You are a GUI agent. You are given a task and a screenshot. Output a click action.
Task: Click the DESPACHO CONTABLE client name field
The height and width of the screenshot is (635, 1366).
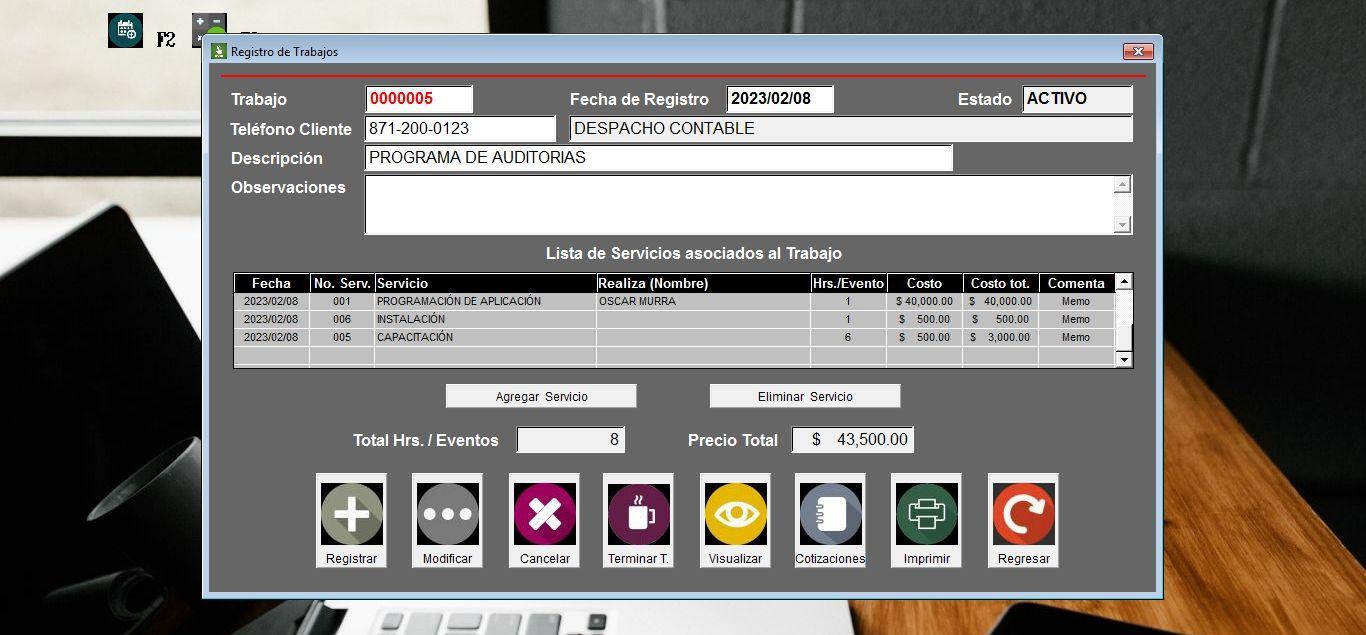pos(851,128)
